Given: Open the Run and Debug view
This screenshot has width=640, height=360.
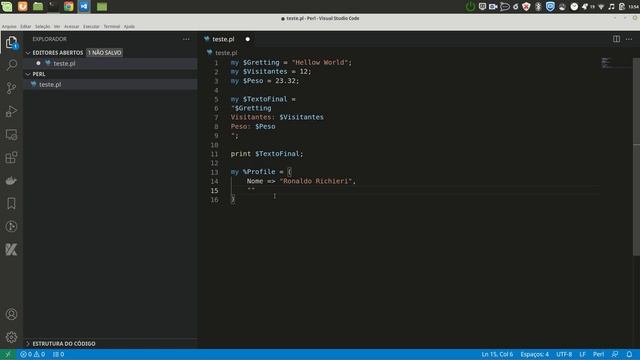Looking at the screenshot, I should (x=11, y=111).
